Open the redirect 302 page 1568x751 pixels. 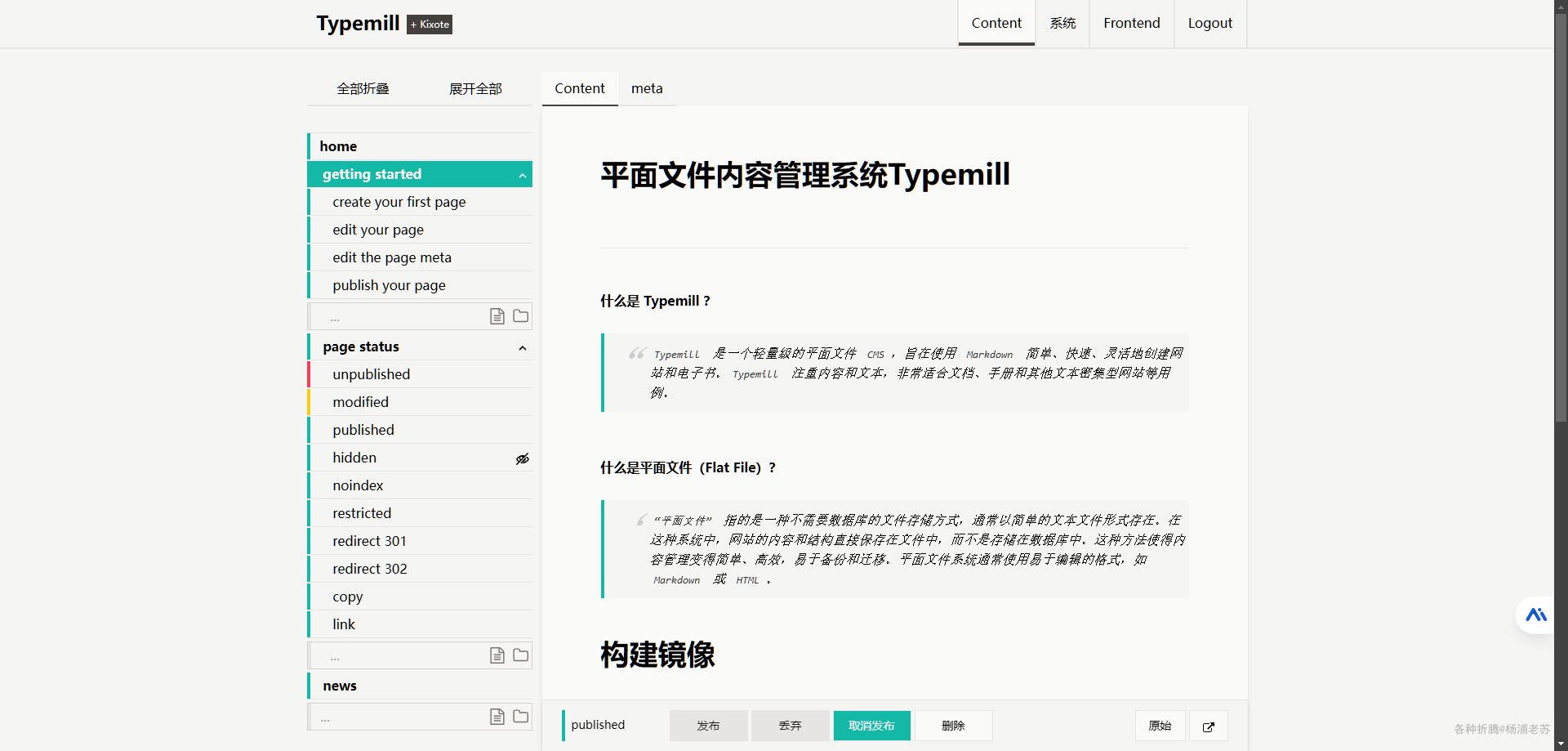[420, 569]
